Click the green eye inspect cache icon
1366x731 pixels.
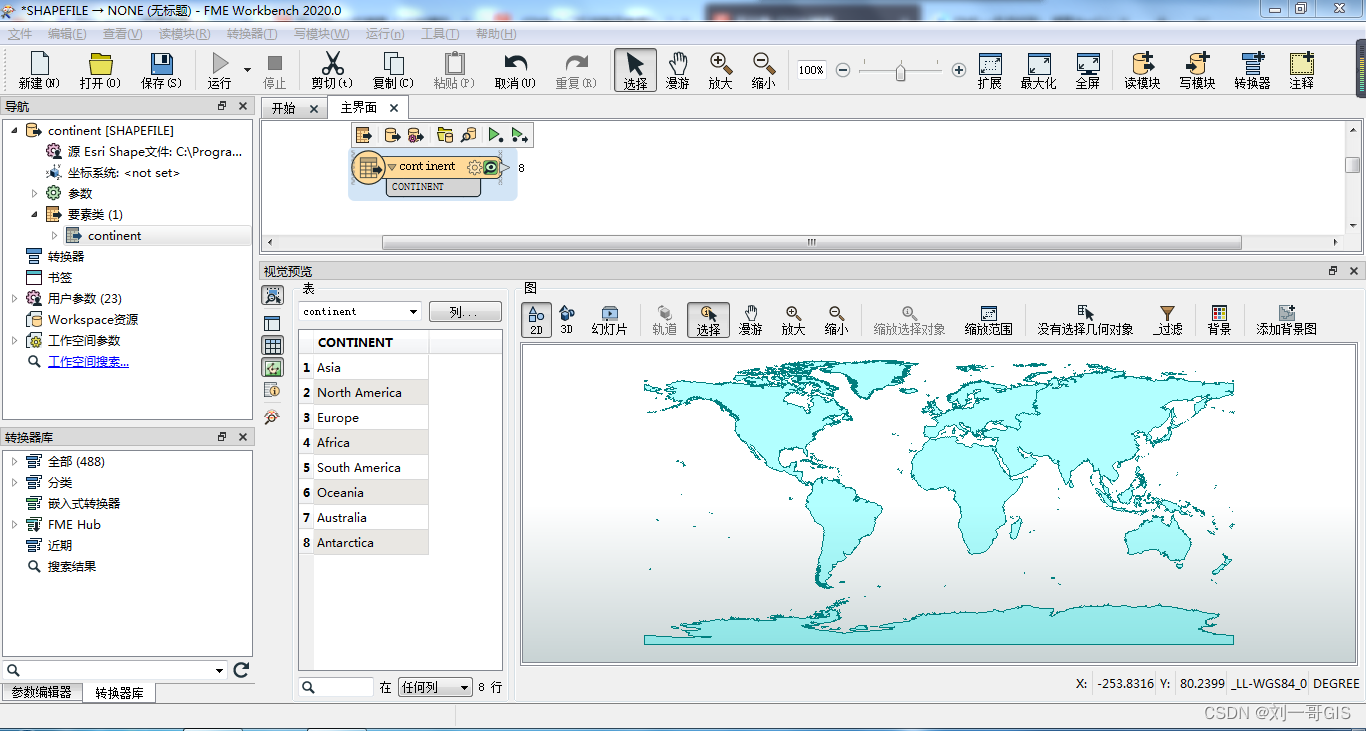click(491, 167)
